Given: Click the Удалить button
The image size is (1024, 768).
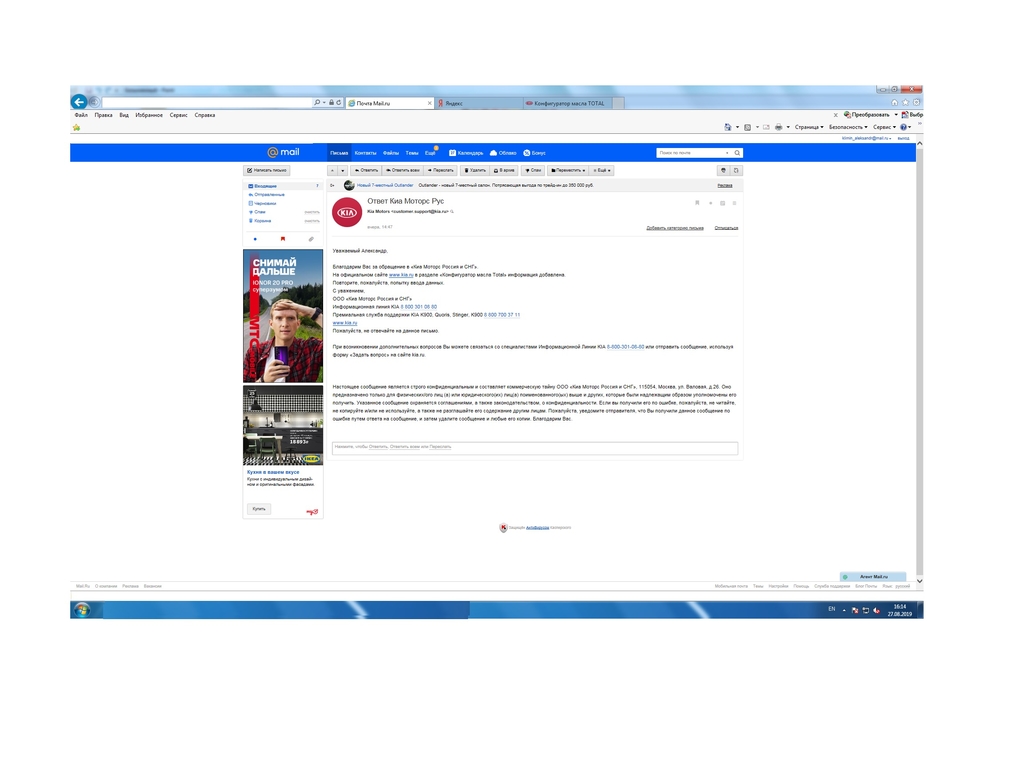Looking at the screenshot, I should (475, 170).
